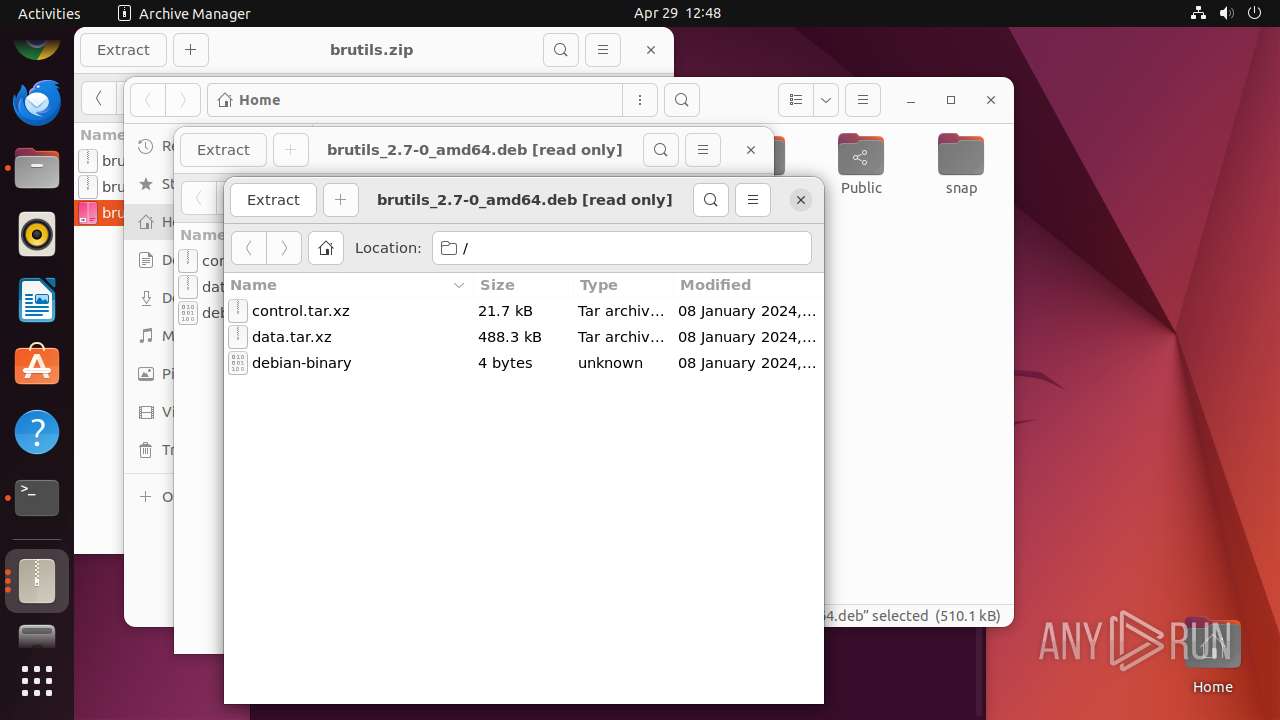Switch to list view in Files
1280x720 pixels.
click(x=796, y=100)
